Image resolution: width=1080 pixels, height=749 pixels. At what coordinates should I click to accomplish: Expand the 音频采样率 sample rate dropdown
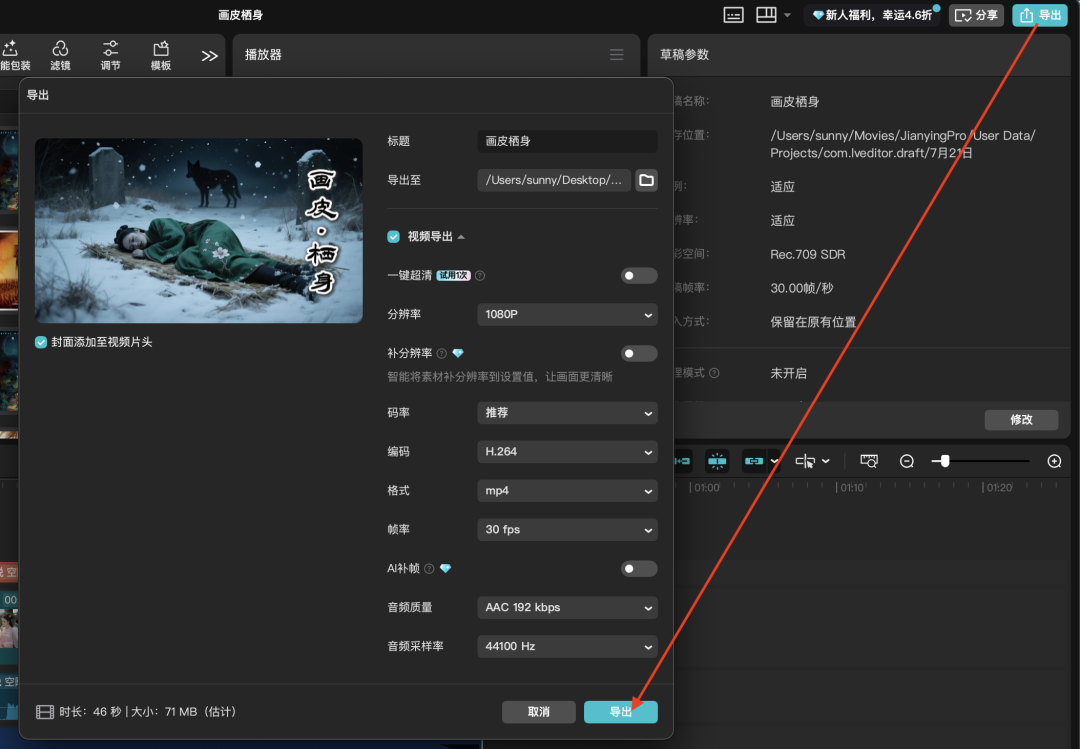[567, 646]
